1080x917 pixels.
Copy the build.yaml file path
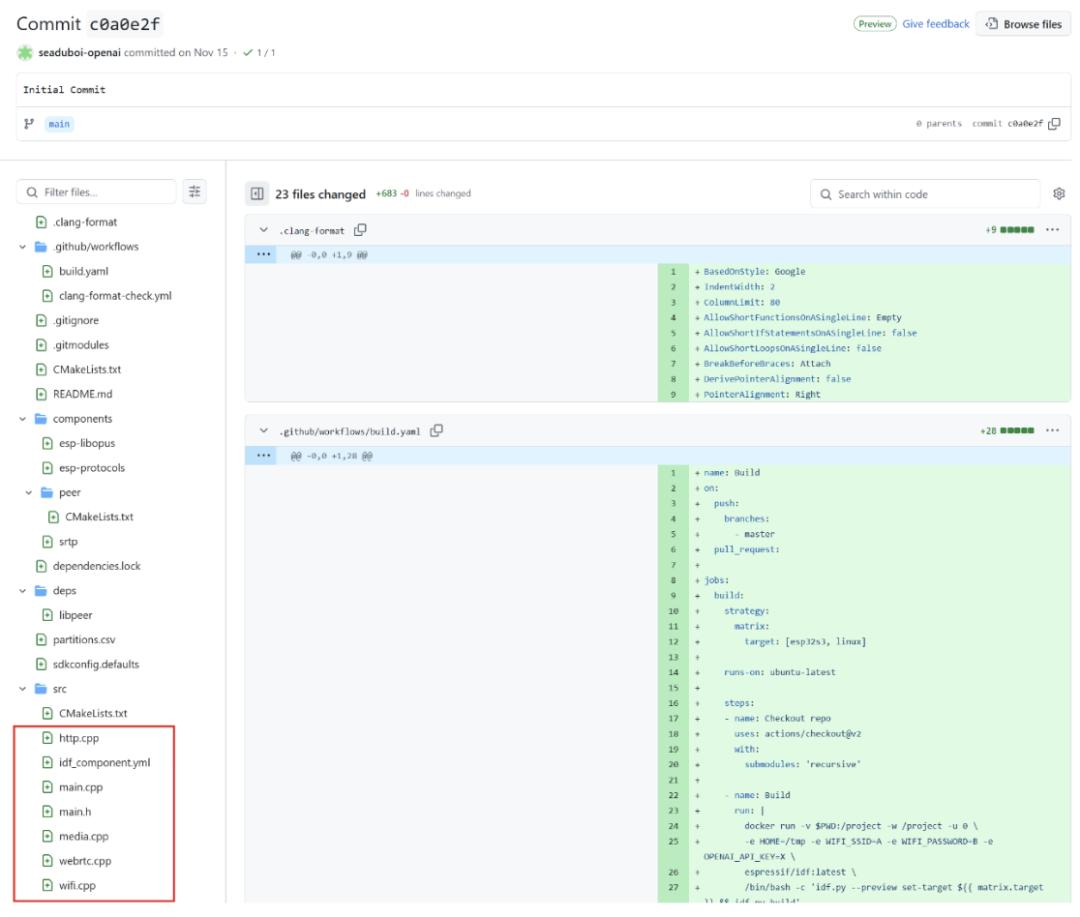(x=437, y=431)
